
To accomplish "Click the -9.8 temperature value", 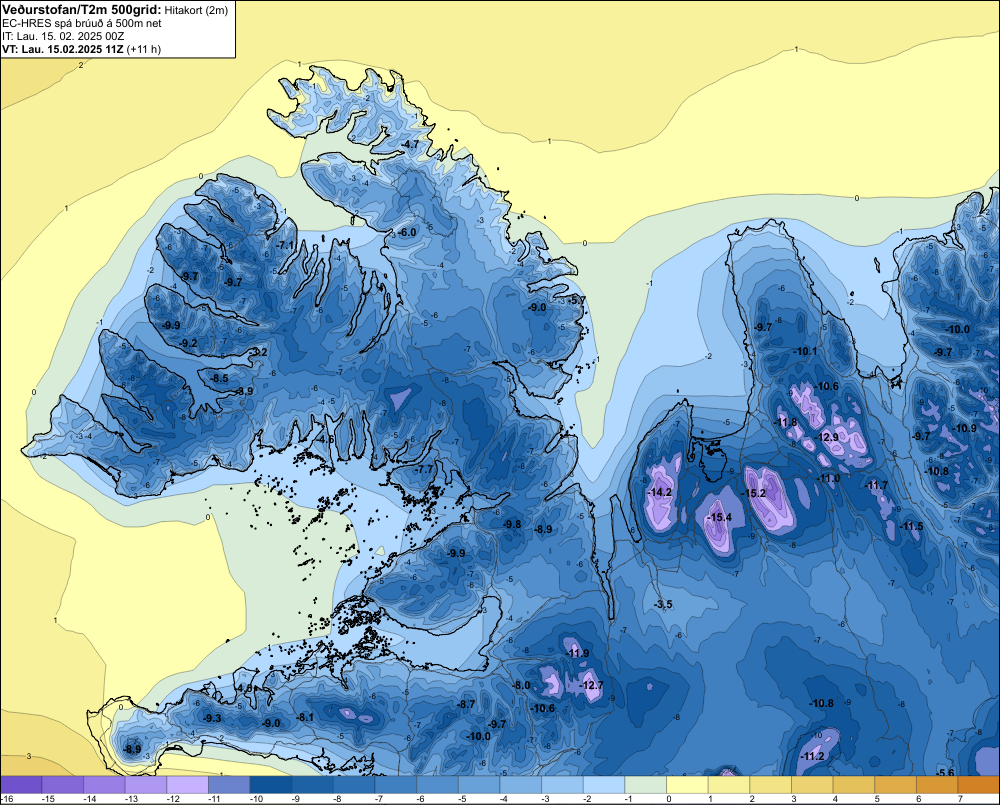I will 512,524.
